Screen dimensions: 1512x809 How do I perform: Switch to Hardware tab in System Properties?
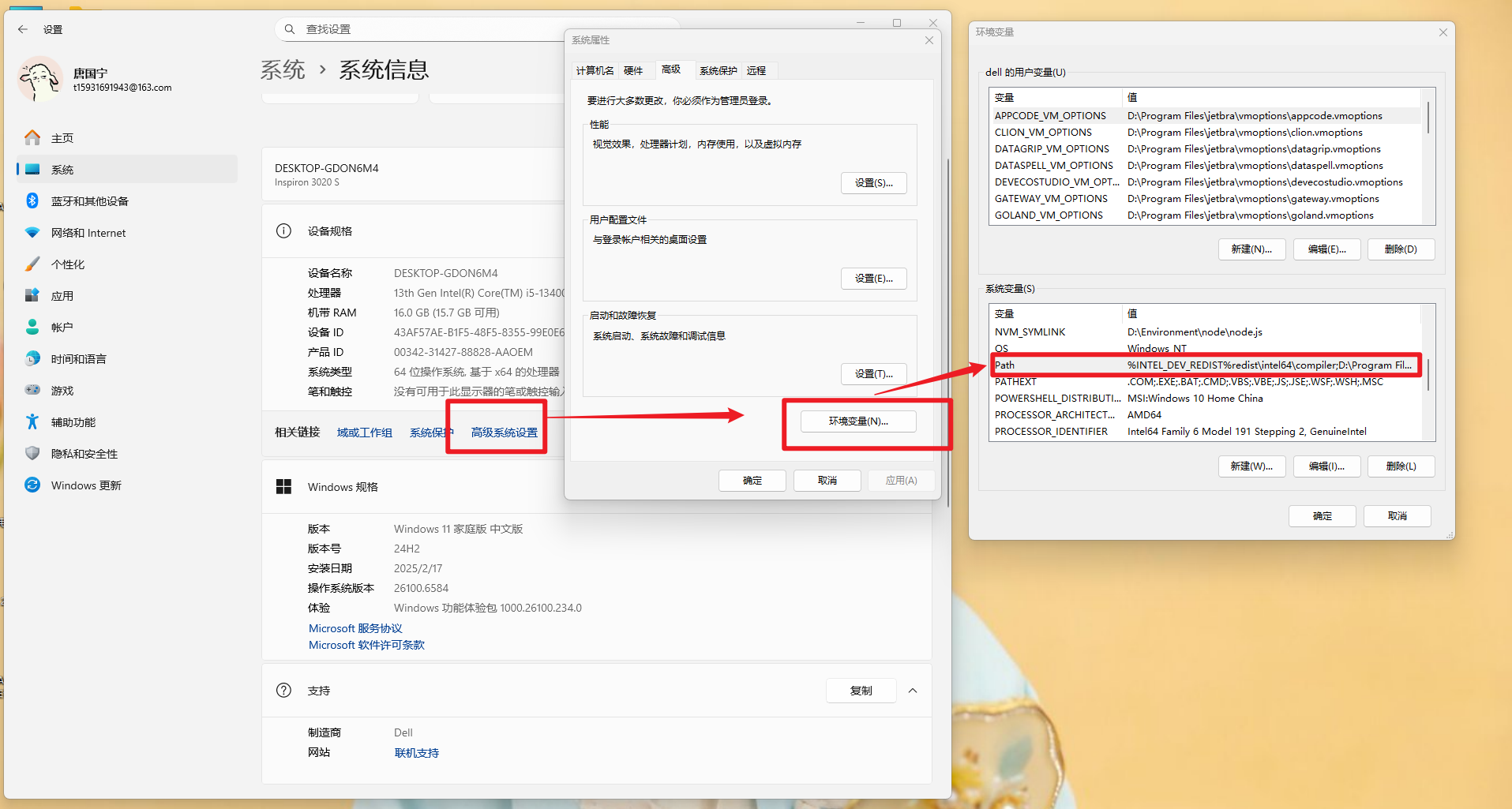(633, 71)
